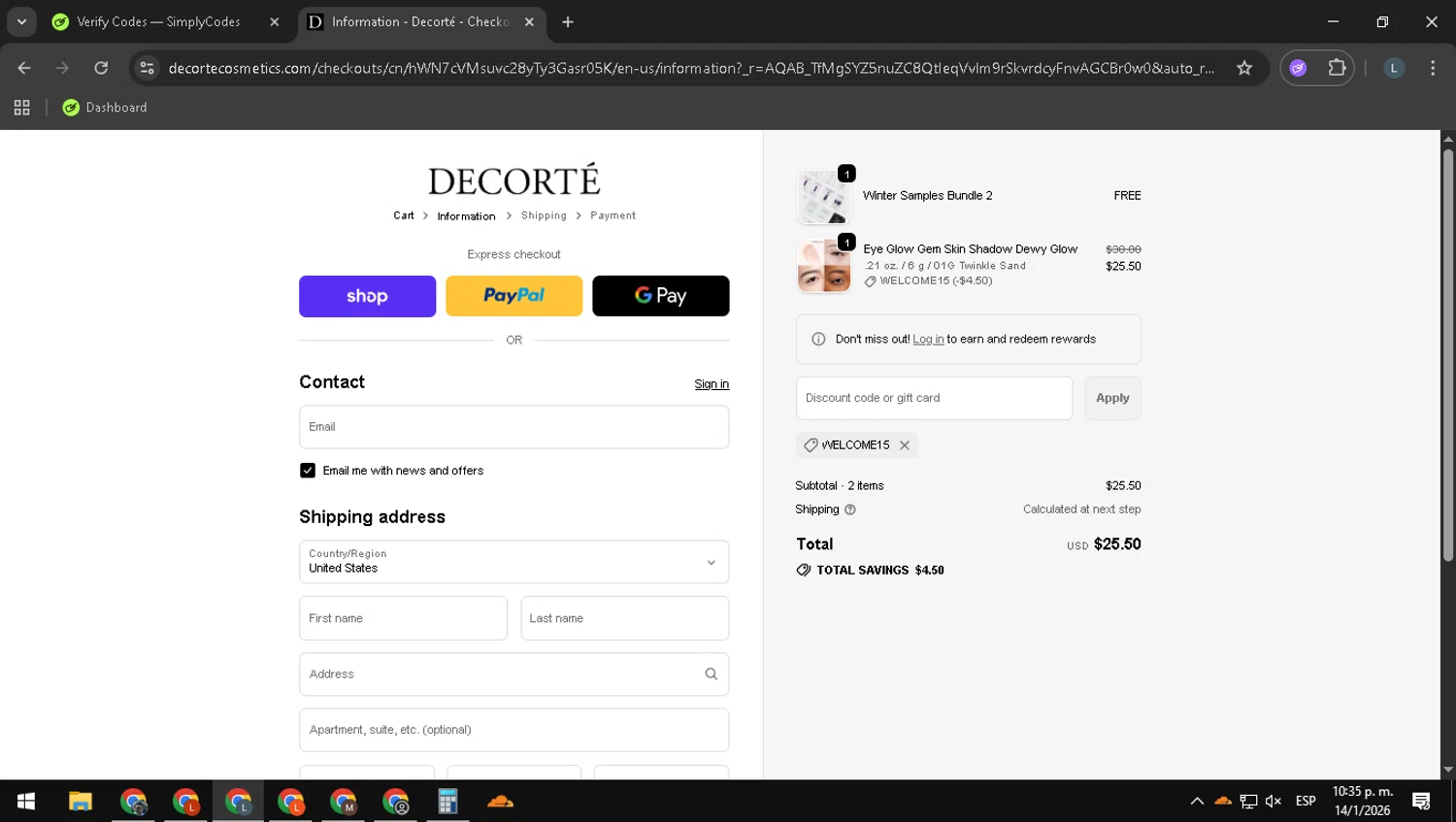This screenshot has height=822, width=1456.
Task: Open the orange Cloudflare taskbar app
Action: click(x=500, y=802)
